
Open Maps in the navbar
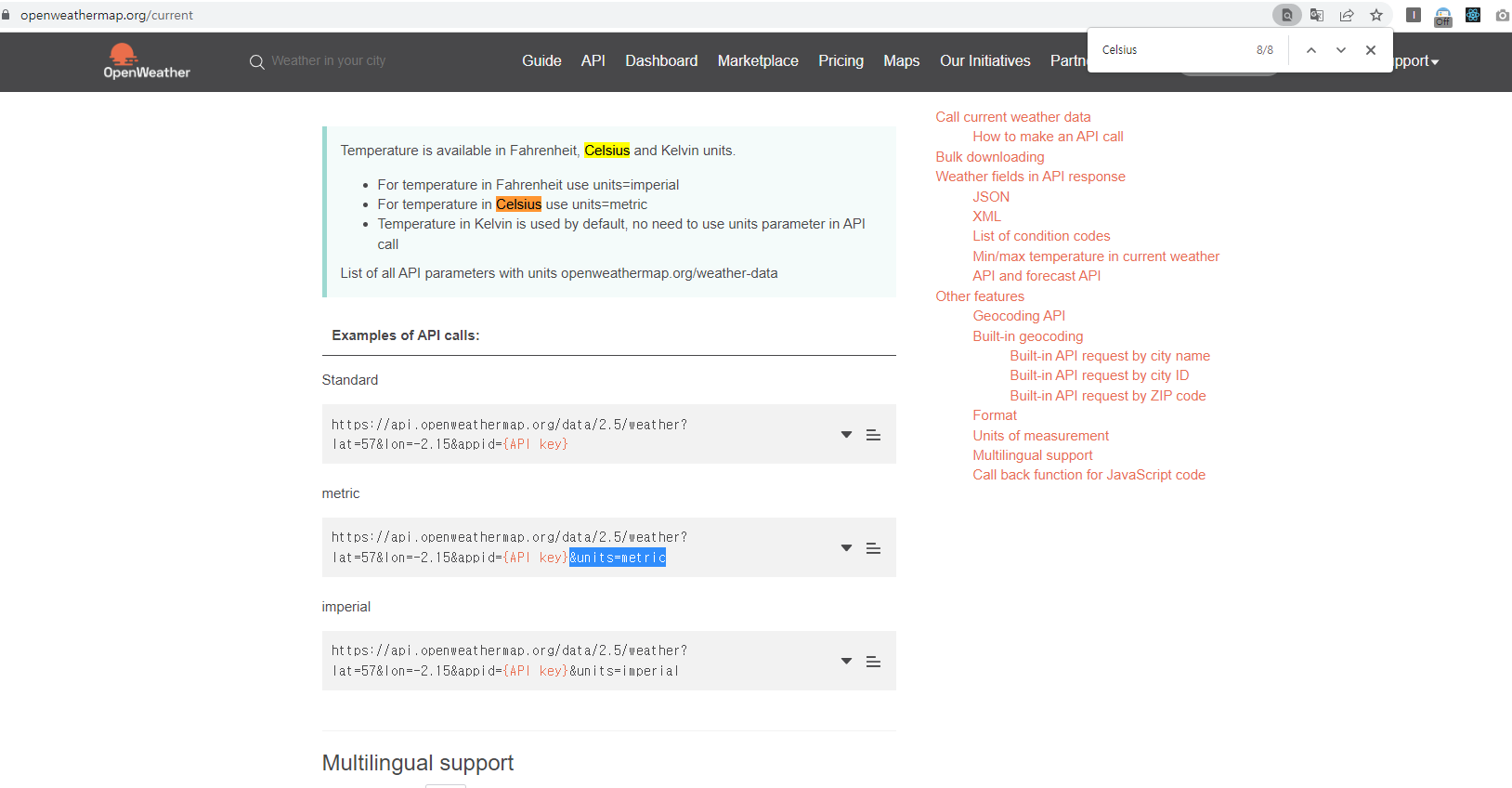[x=901, y=60]
